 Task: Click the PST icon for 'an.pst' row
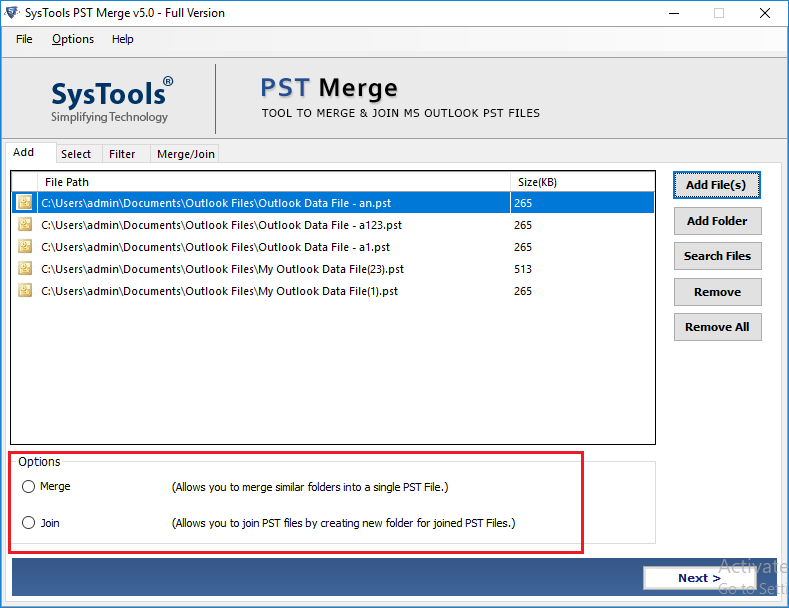[x=25, y=202]
